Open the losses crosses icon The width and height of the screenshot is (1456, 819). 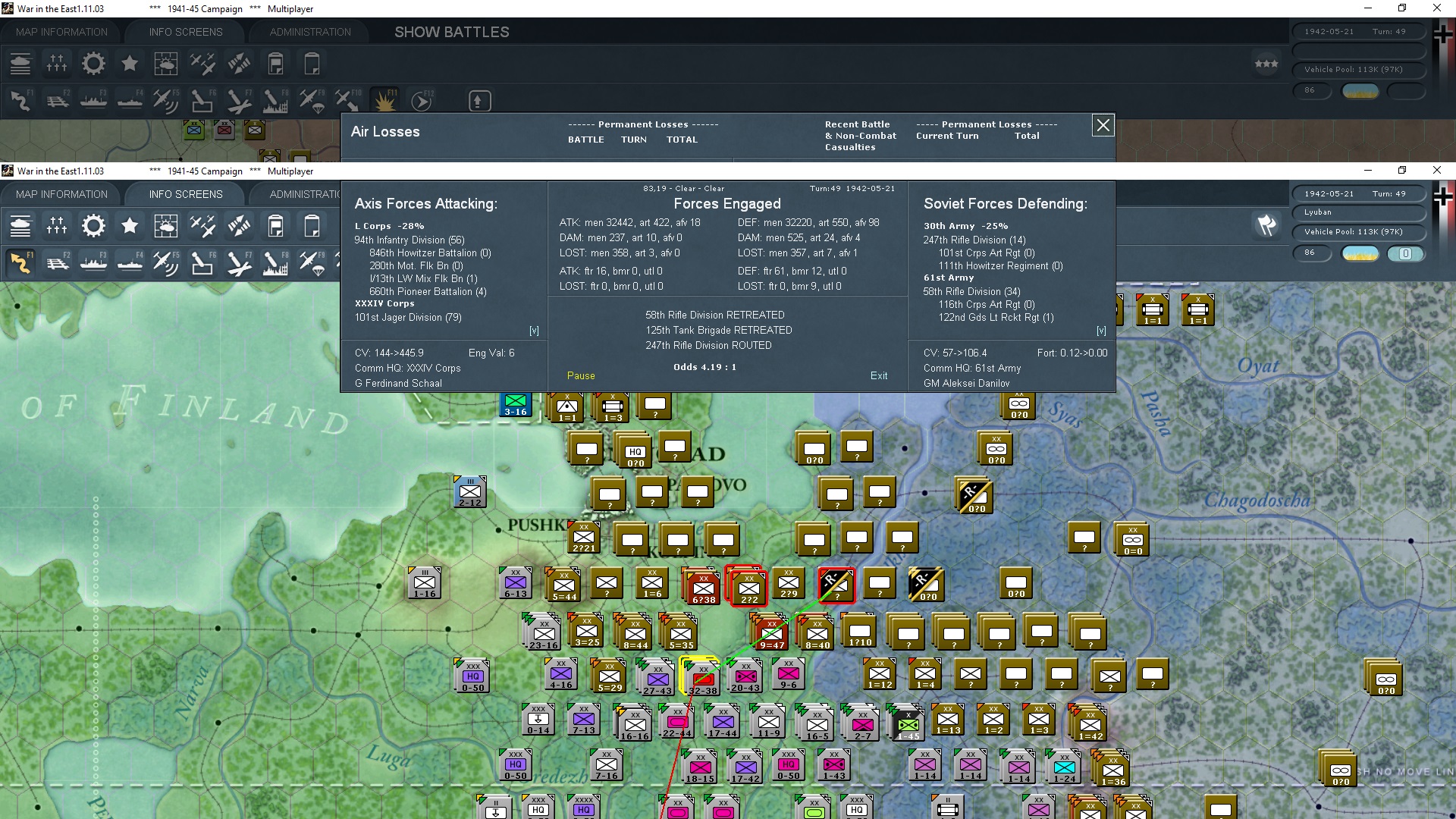[57, 226]
